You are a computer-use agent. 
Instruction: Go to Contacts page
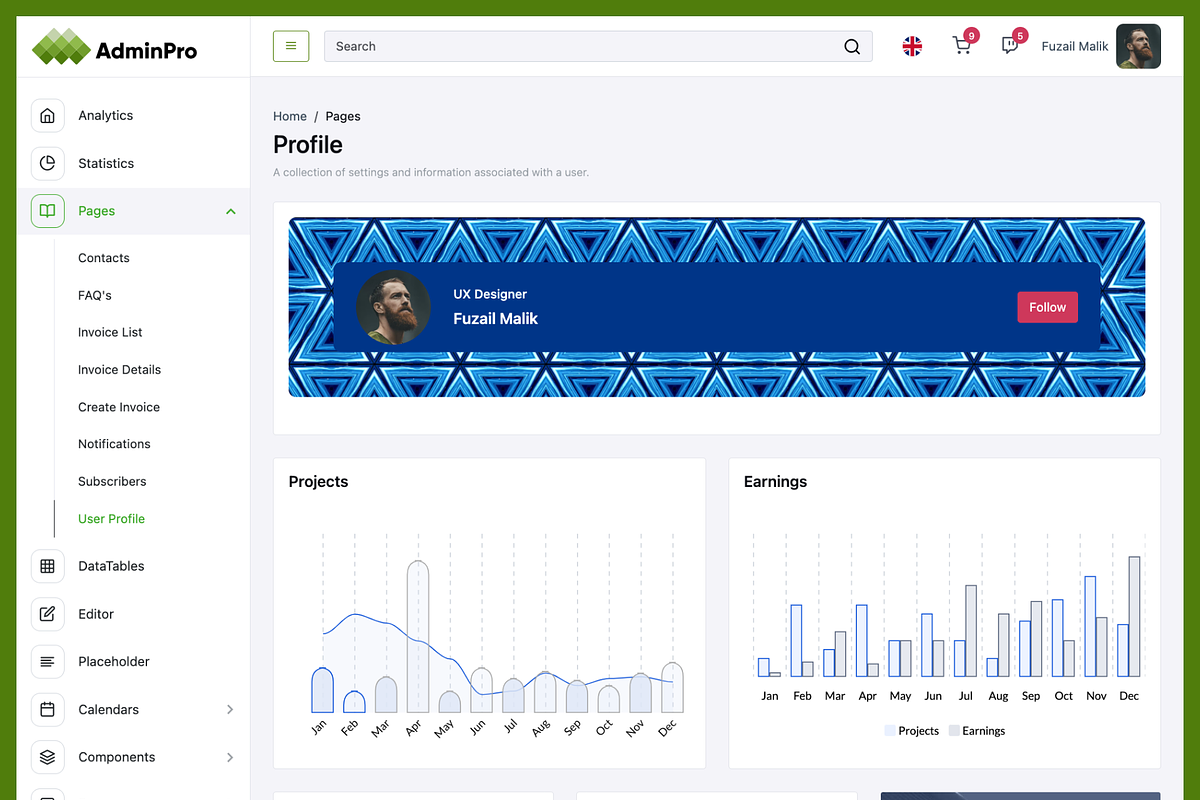pos(104,258)
